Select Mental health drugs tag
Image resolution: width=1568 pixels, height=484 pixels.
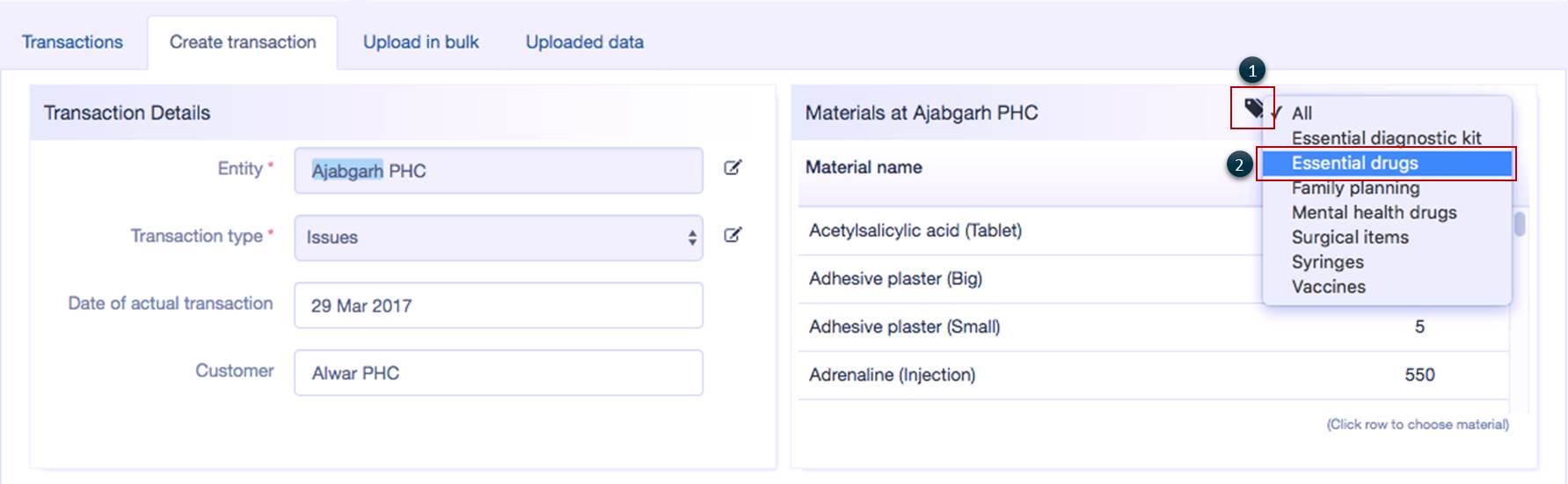(1374, 213)
